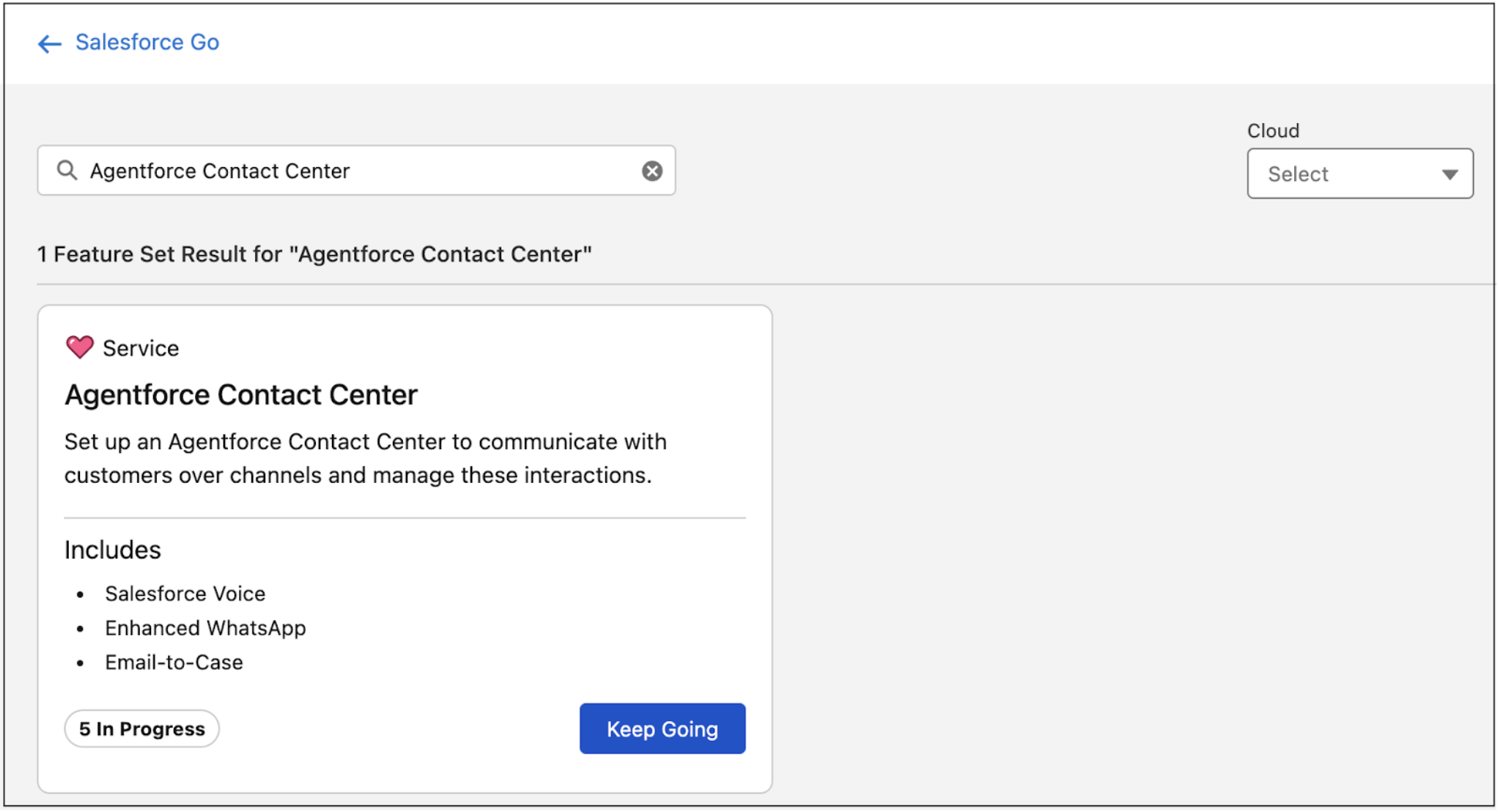Click the search magnifier icon

(x=67, y=171)
